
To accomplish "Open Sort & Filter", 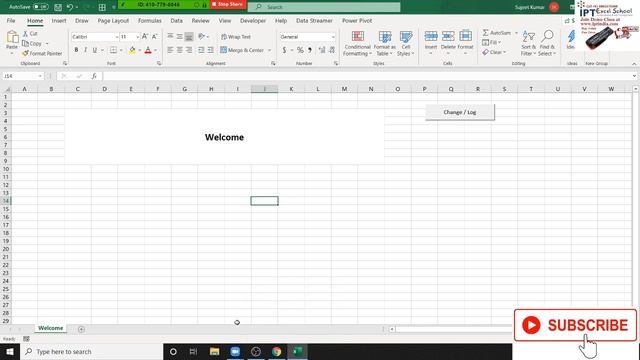I will tap(529, 43).
